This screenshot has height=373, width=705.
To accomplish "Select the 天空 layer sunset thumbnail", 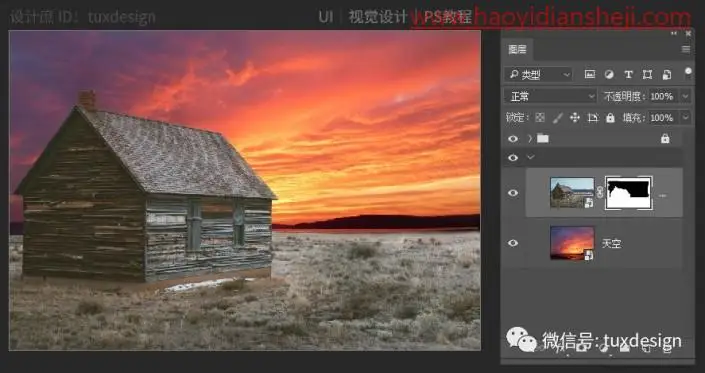I will click(x=572, y=243).
